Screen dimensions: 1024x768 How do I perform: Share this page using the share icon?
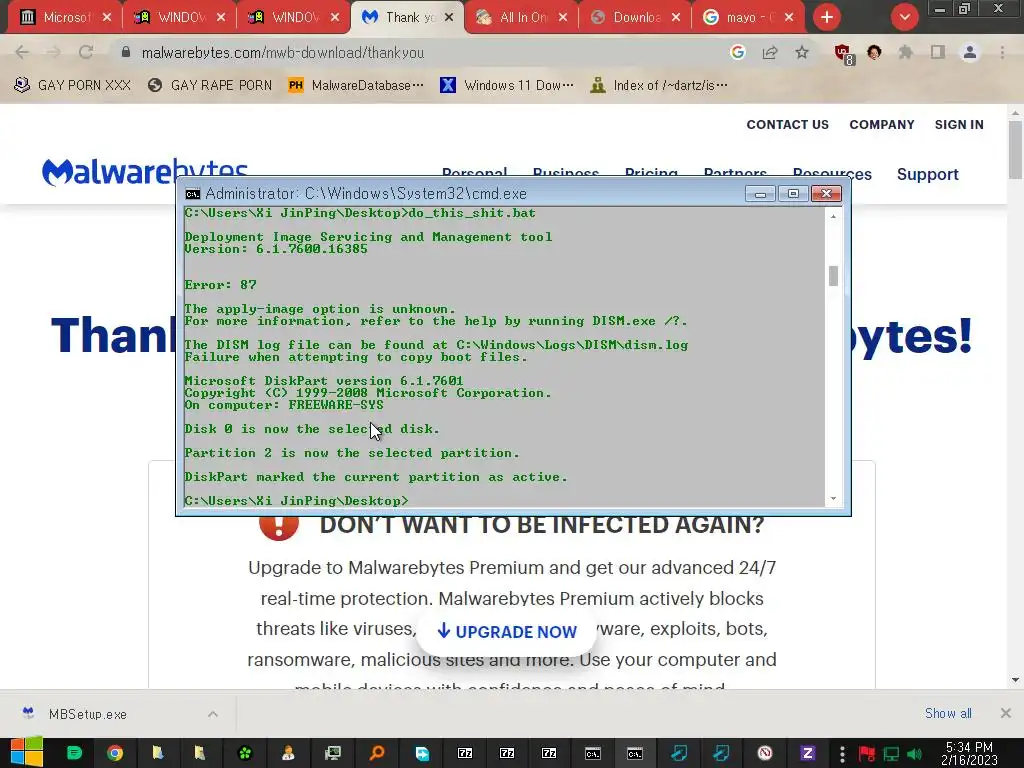pos(770,52)
